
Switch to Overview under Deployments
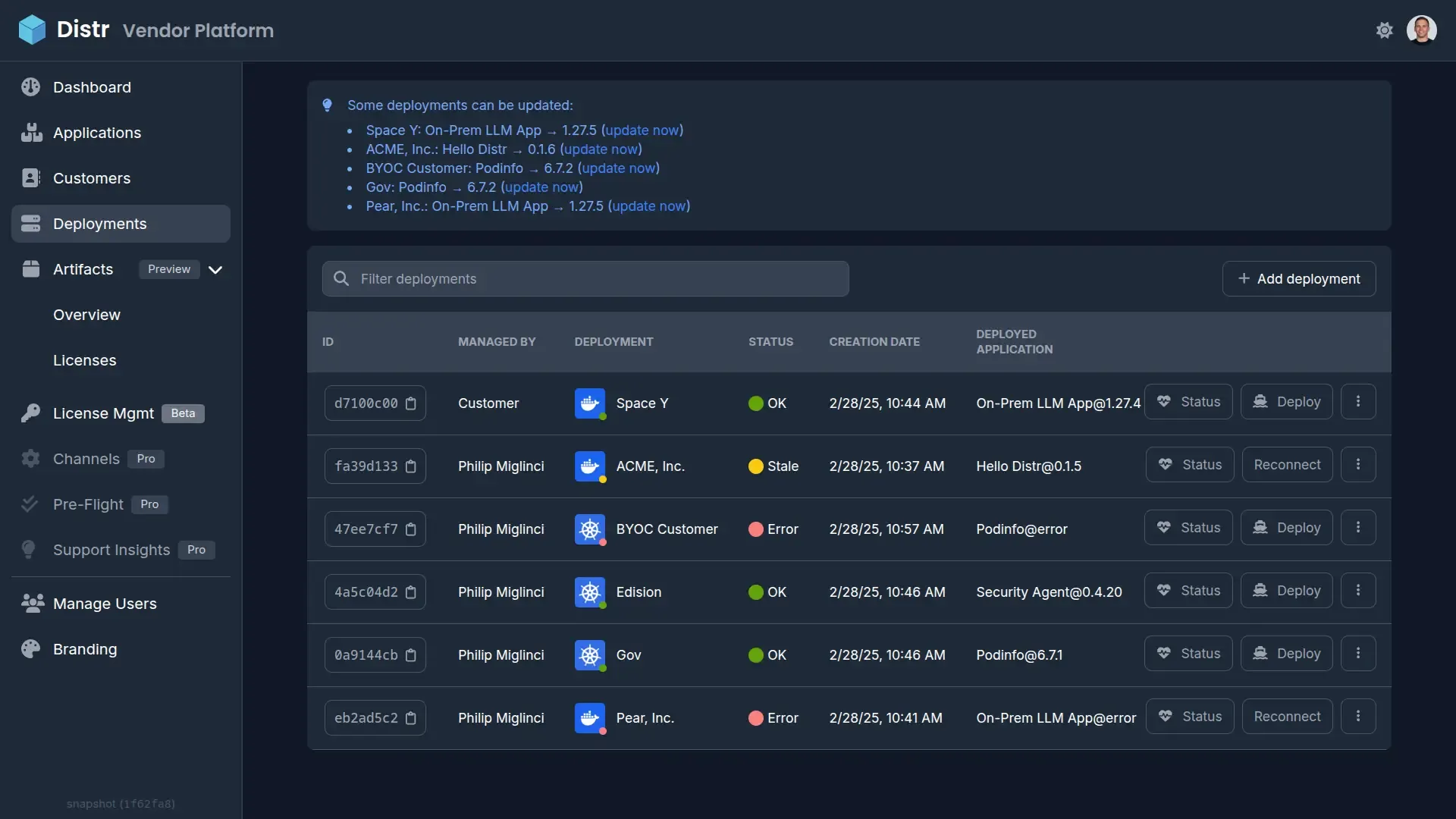pyautogui.click(x=86, y=315)
